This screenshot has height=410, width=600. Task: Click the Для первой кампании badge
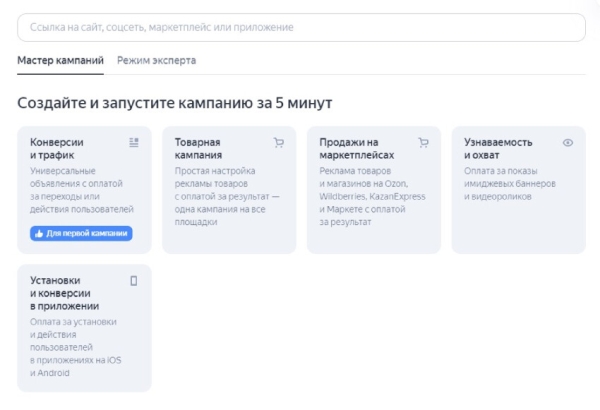pyautogui.click(x=81, y=234)
